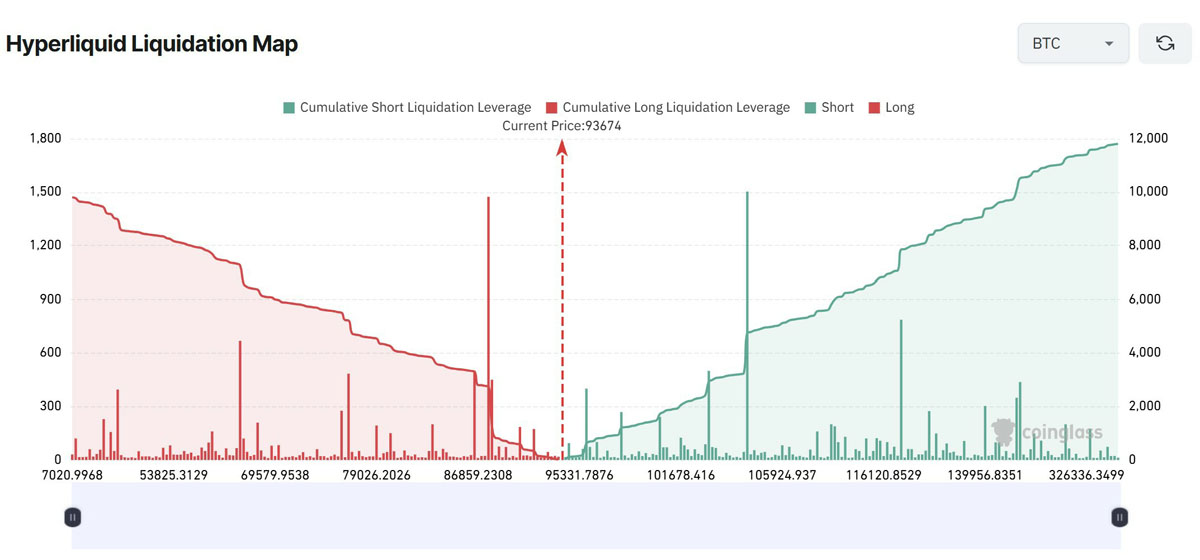1200x560 pixels.
Task: Toggle the Short series legend
Action: coord(837,107)
